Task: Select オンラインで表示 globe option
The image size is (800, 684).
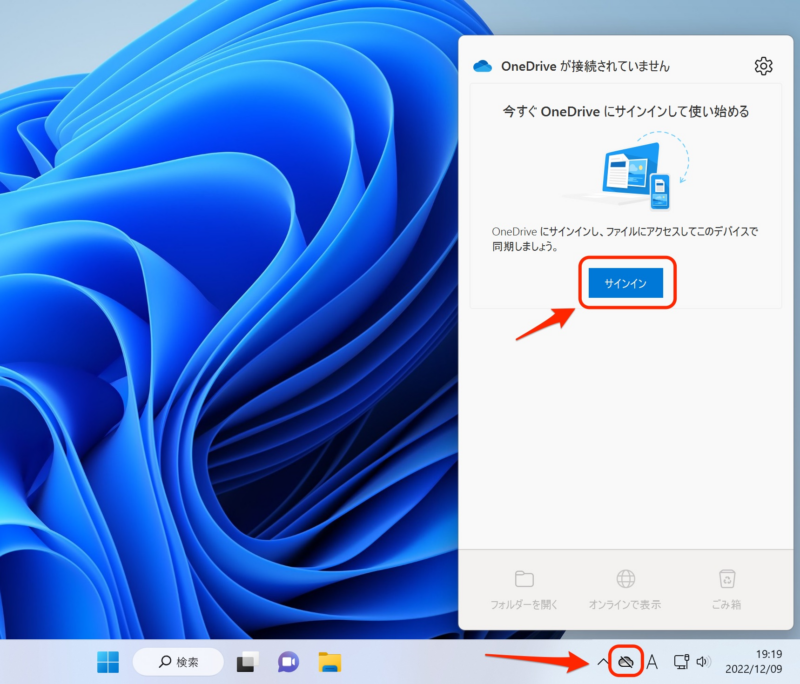Action: click(x=625, y=590)
